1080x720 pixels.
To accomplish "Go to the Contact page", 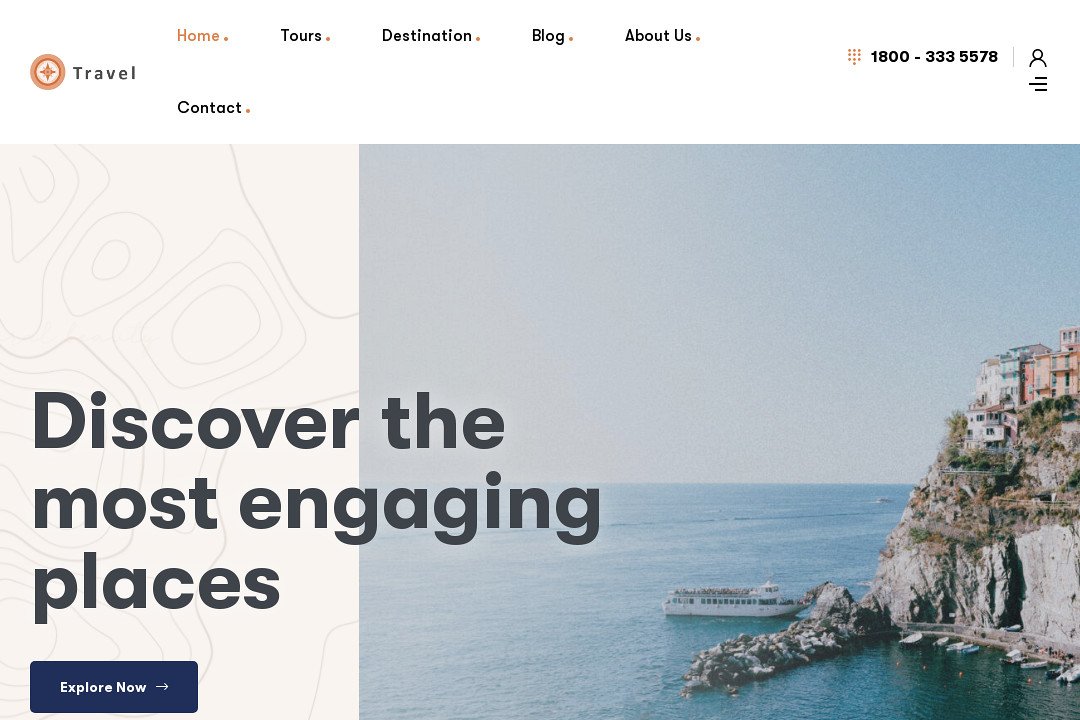I will coord(209,108).
